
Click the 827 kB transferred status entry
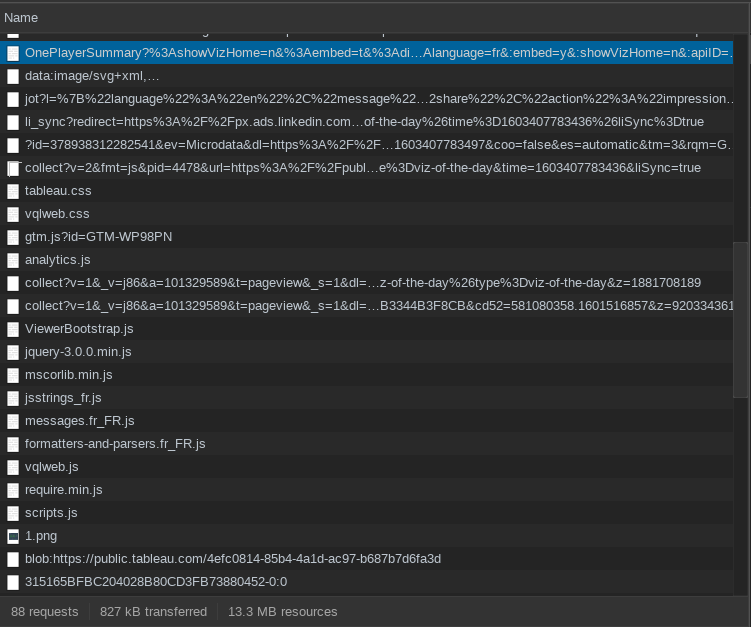click(153, 612)
